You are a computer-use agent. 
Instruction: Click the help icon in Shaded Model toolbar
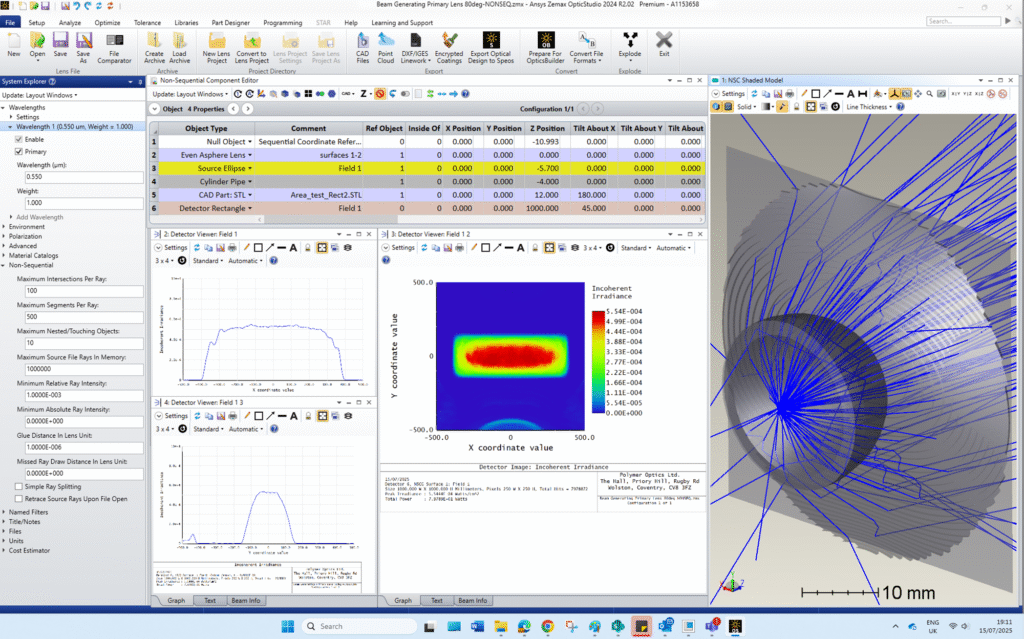(x=900, y=106)
